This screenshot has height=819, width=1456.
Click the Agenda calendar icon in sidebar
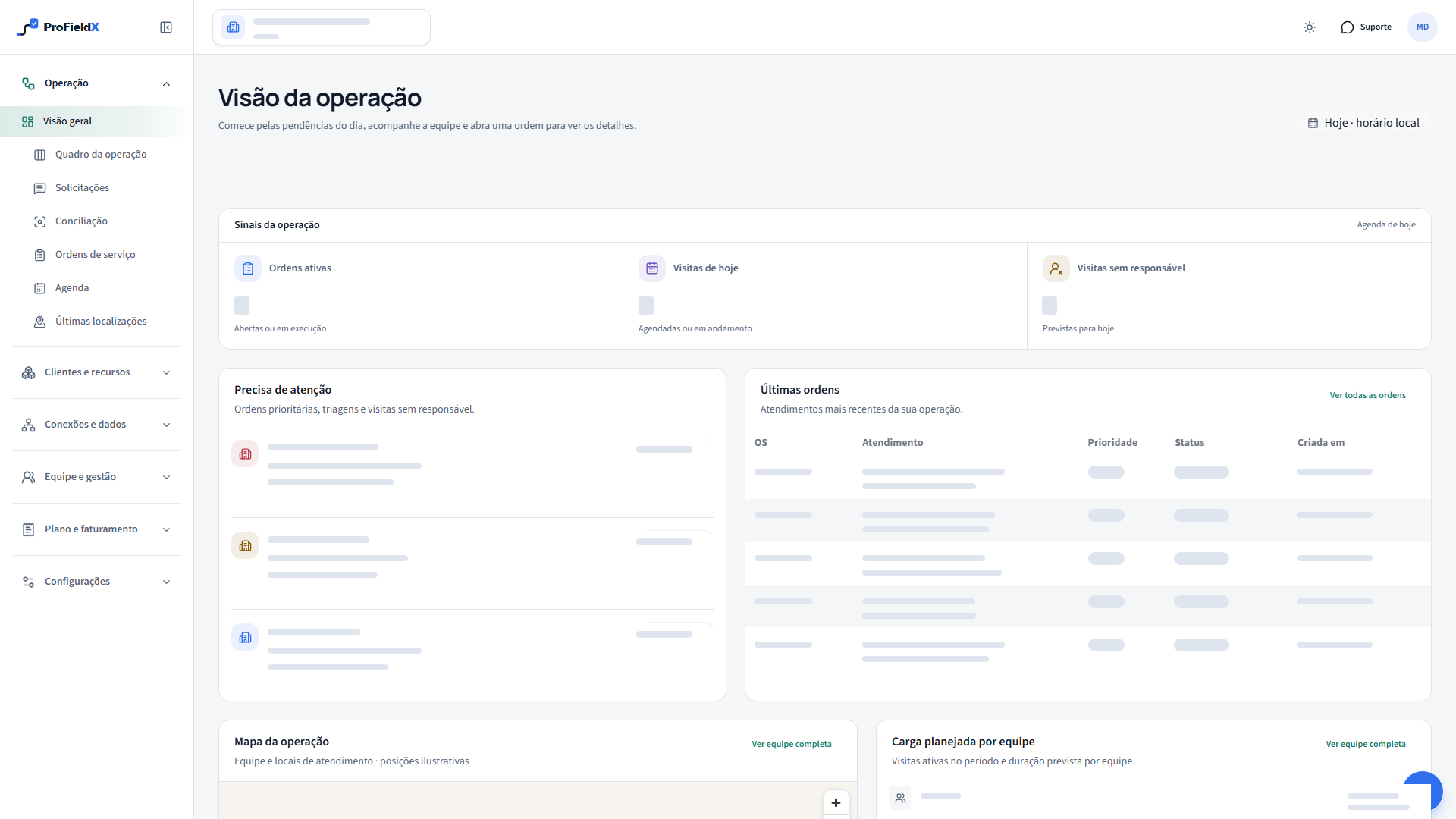pos(40,288)
